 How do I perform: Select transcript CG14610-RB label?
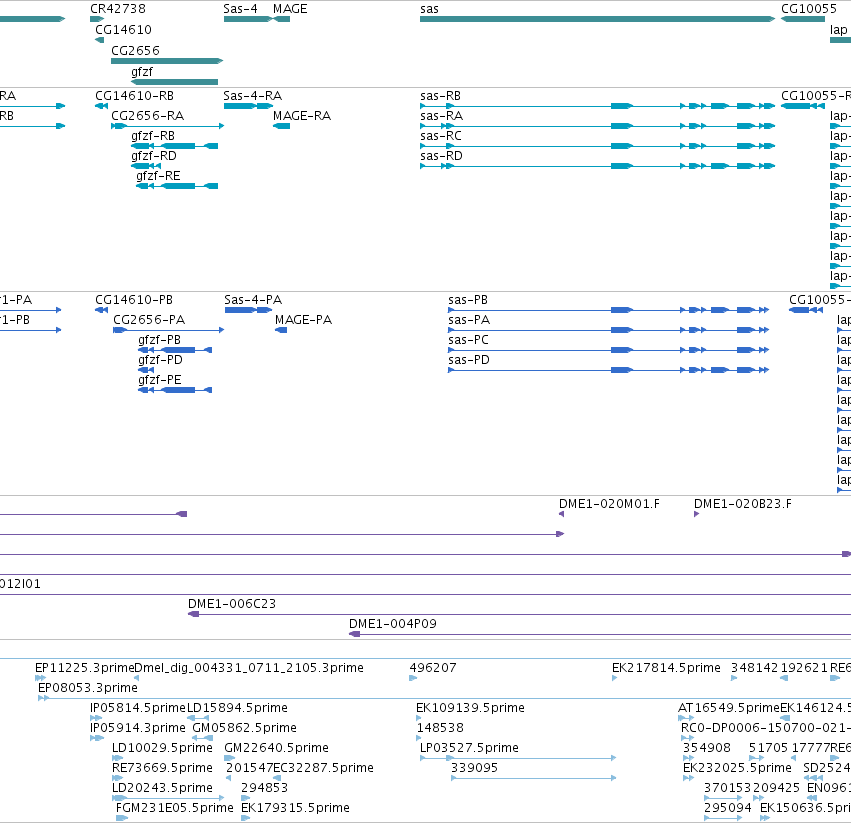pyautogui.click(x=135, y=96)
